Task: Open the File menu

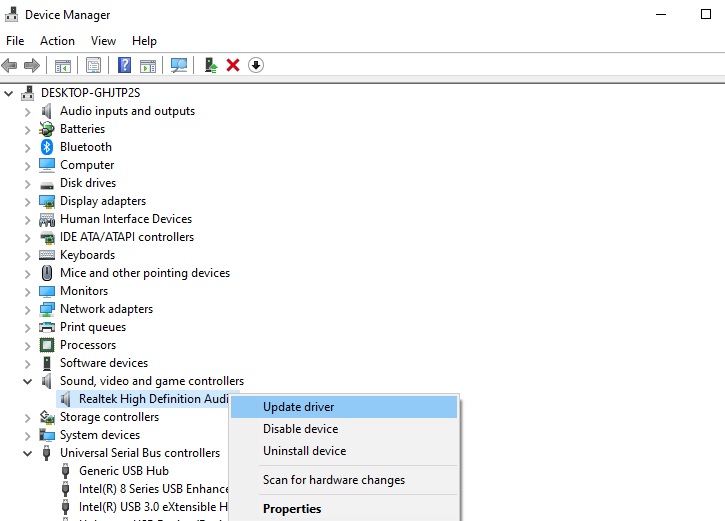Action: point(15,41)
